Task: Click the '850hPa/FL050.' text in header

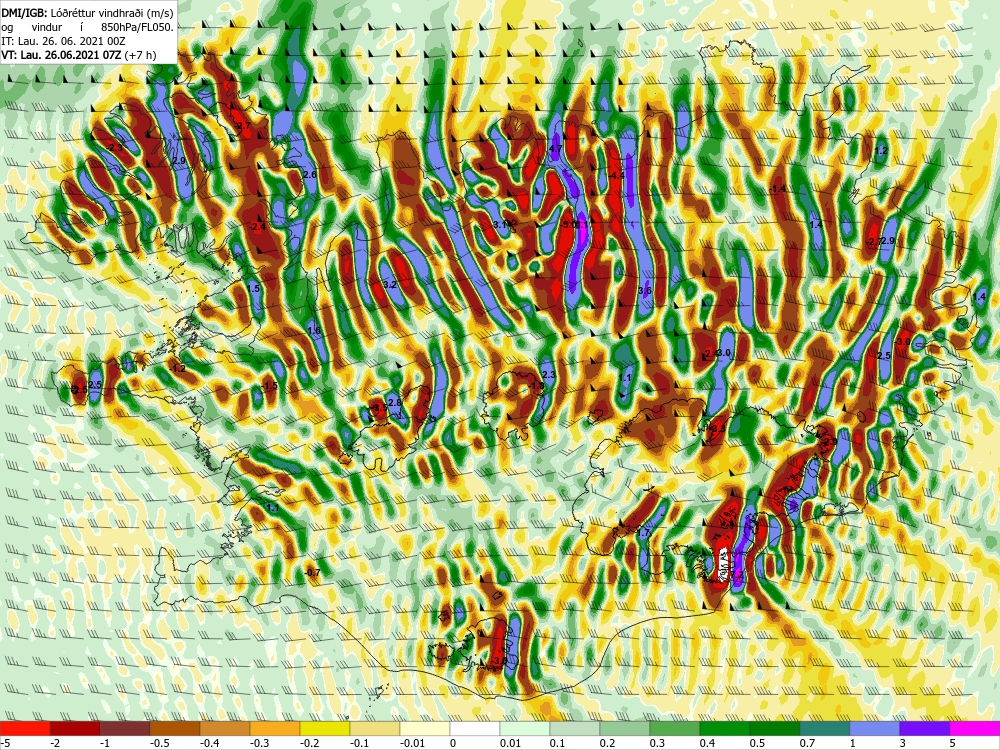Action: (x=137, y=27)
